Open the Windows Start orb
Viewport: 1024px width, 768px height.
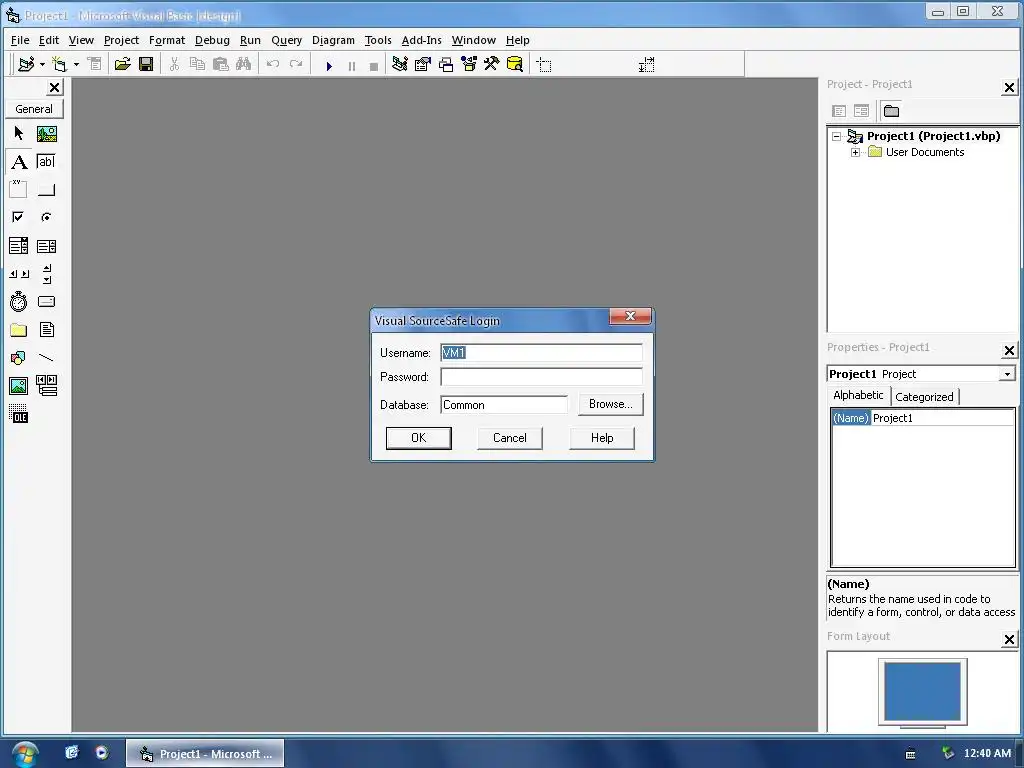coord(25,754)
